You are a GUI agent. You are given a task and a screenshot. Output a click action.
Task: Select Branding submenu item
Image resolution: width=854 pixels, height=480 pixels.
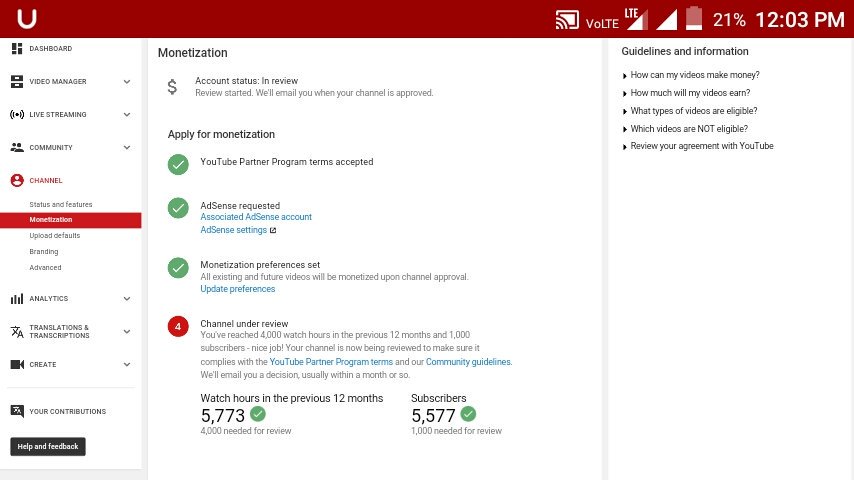pyautogui.click(x=44, y=251)
